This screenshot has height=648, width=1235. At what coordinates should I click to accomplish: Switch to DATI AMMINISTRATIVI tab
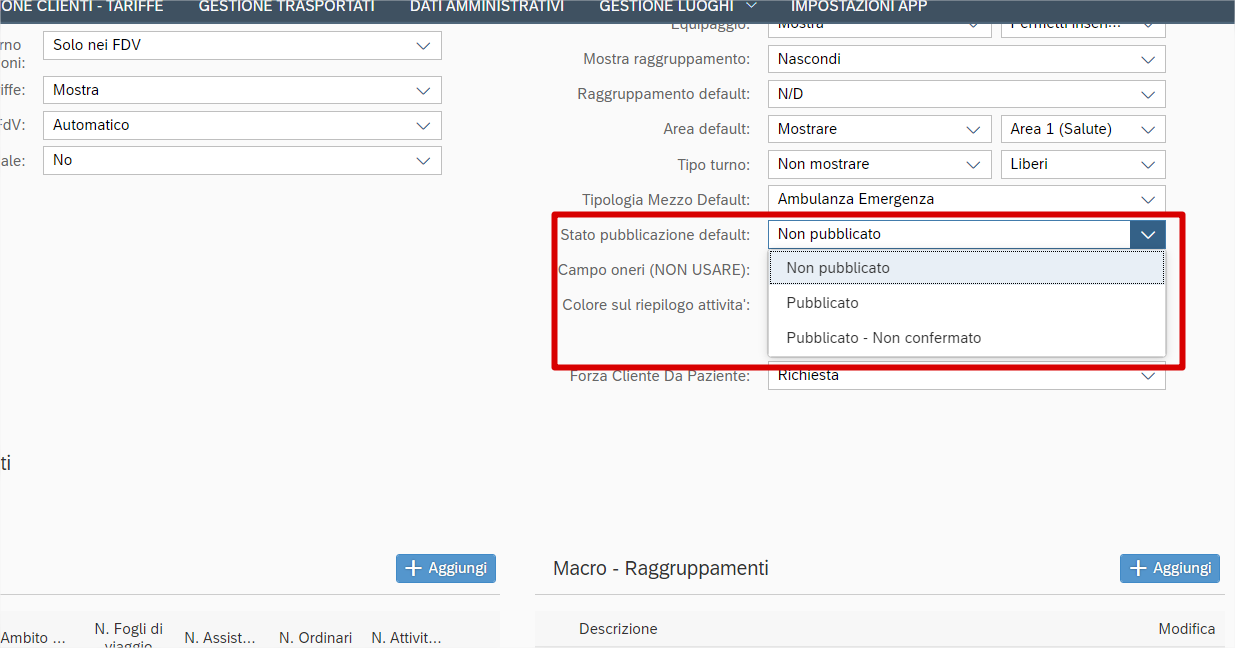pyautogui.click(x=486, y=7)
